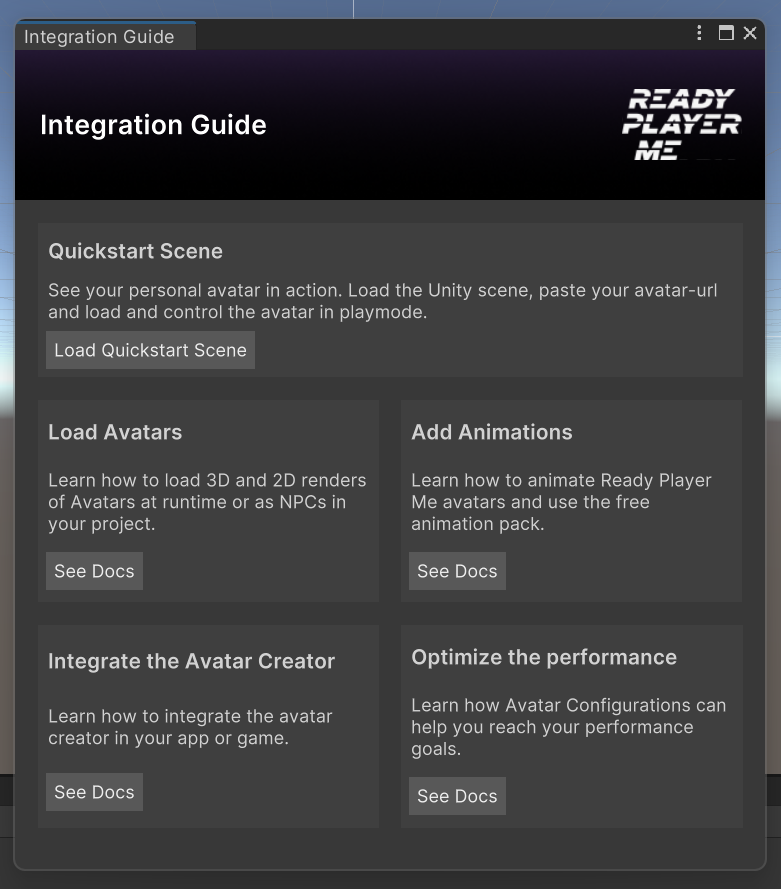Click the Add Animations heading
The width and height of the screenshot is (781, 889).
(492, 432)
